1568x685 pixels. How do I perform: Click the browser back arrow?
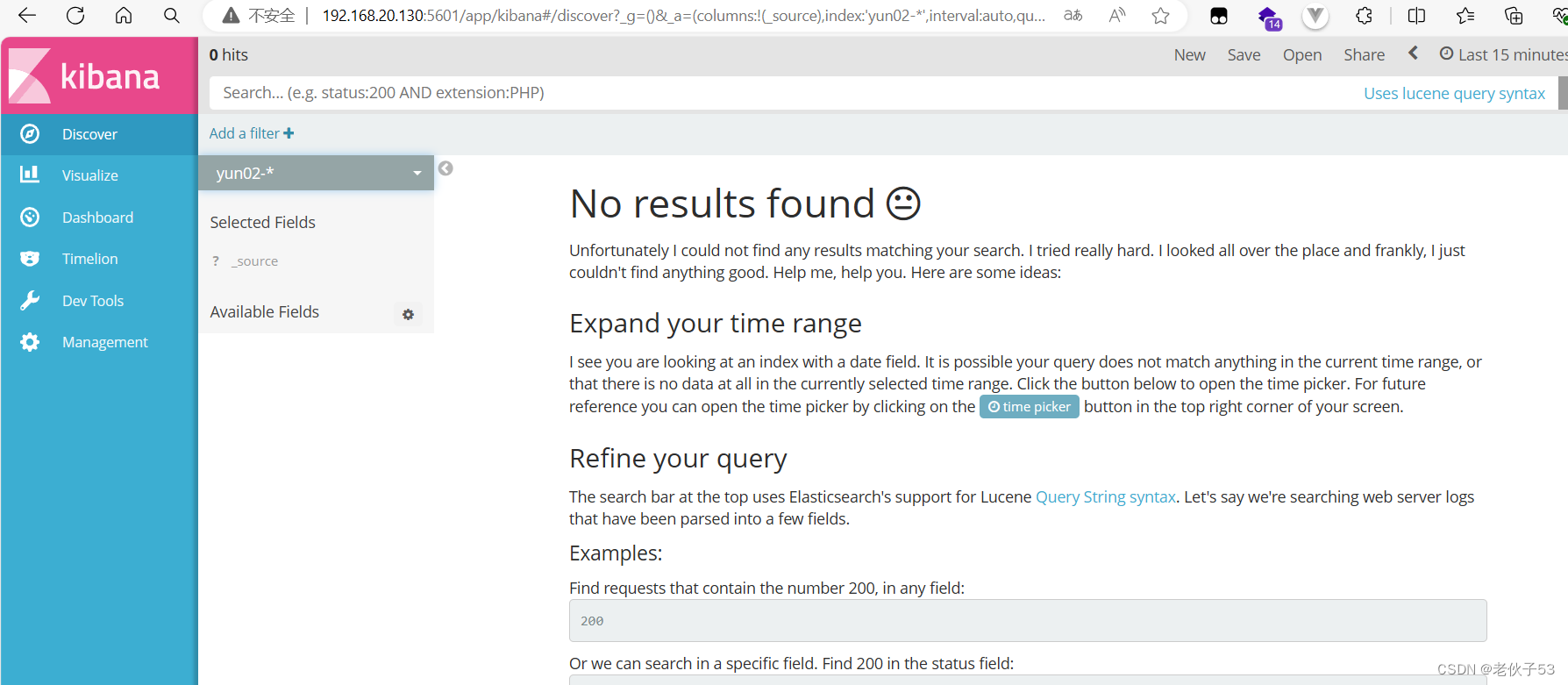pos(27,15)
